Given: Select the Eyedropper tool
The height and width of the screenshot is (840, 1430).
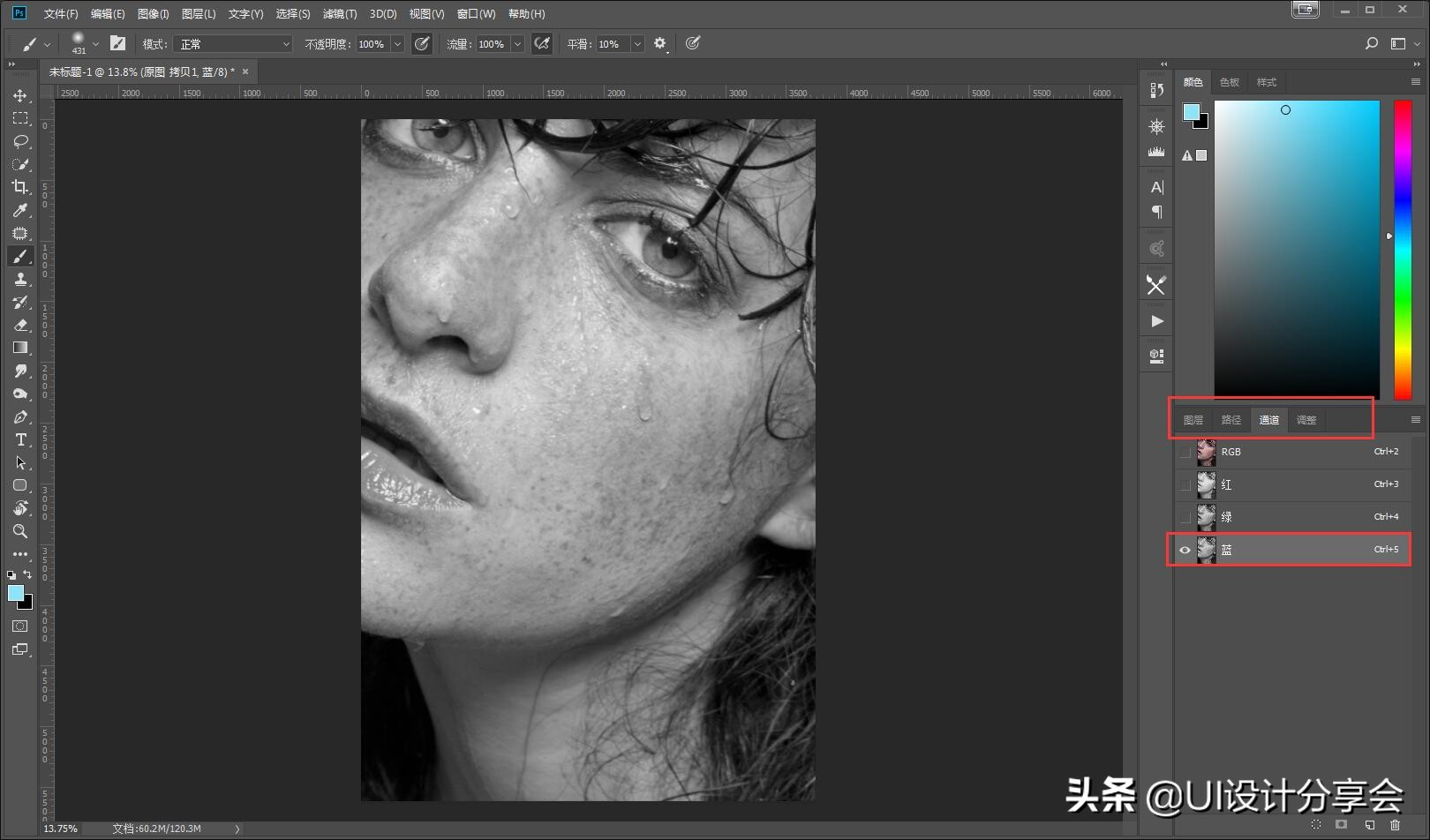Looking at the screenshot, I should [x=20, y=210].
